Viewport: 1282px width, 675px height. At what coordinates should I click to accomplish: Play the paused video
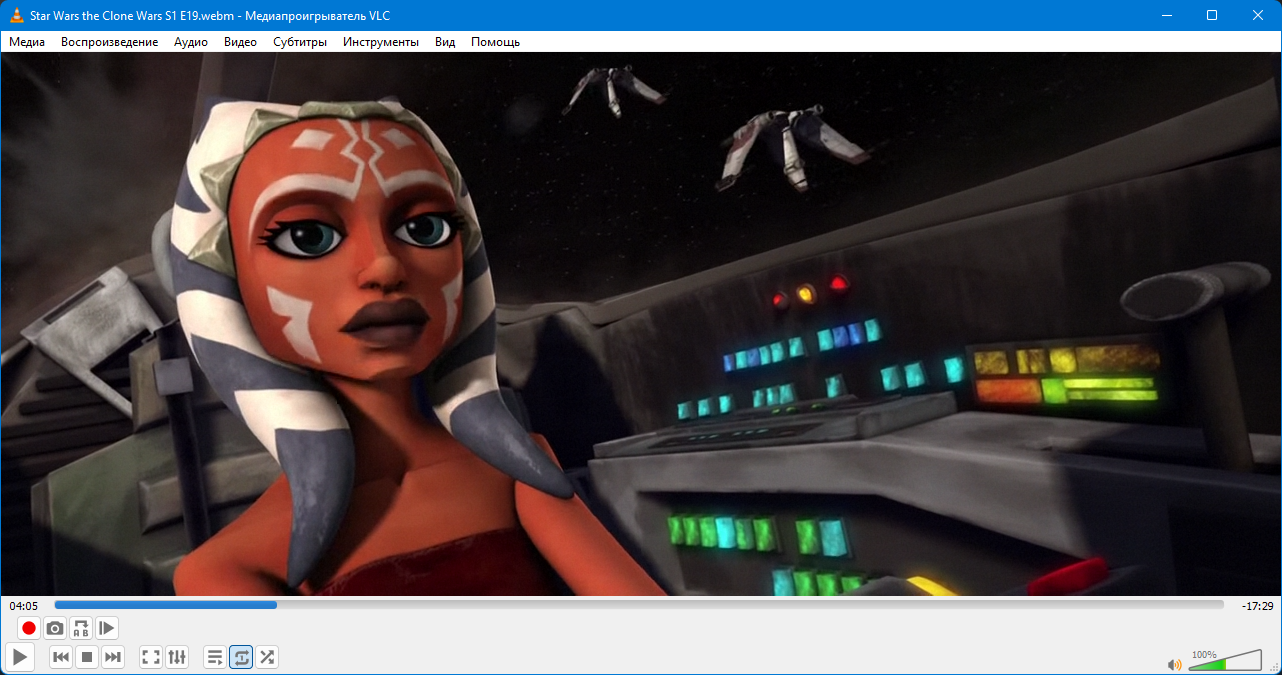[x=20, y=657]
